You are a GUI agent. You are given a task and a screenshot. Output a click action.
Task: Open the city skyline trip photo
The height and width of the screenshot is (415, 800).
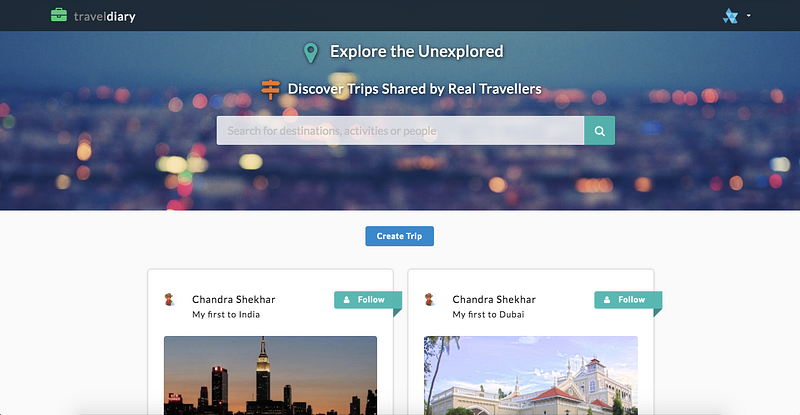(270, 375)
